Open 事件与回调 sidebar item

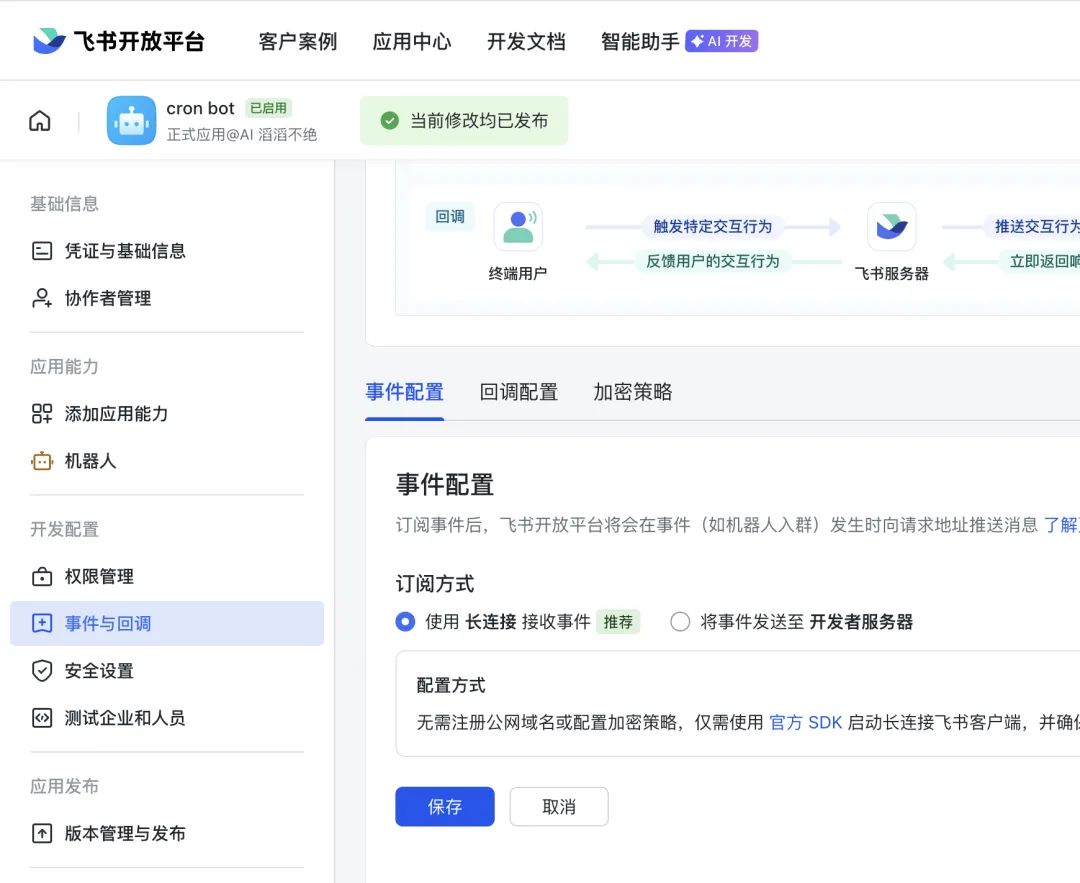(x=167, y=623)
